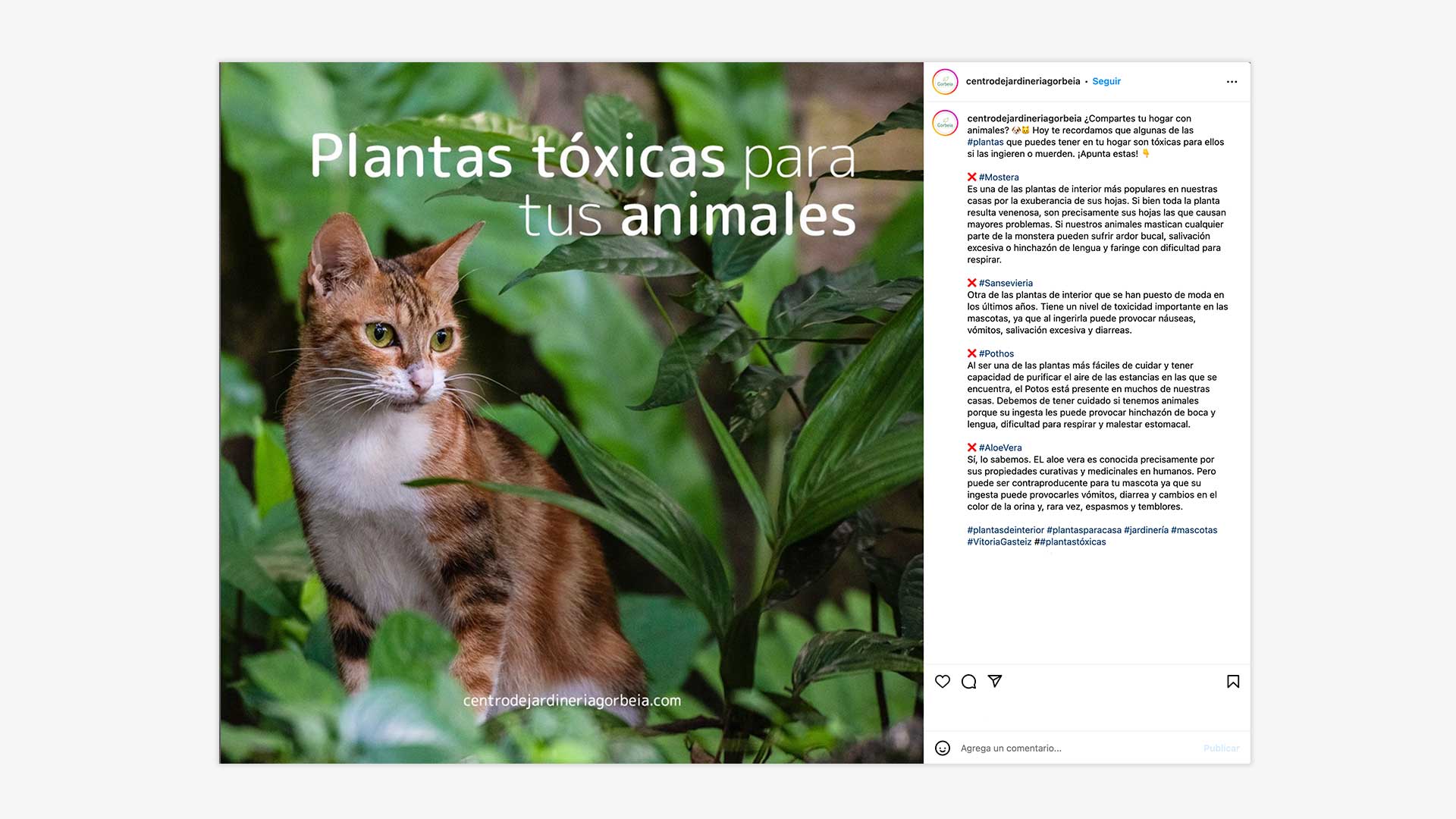
Task: Open the #plantas hashtag link
Action: tap(985, 143)
